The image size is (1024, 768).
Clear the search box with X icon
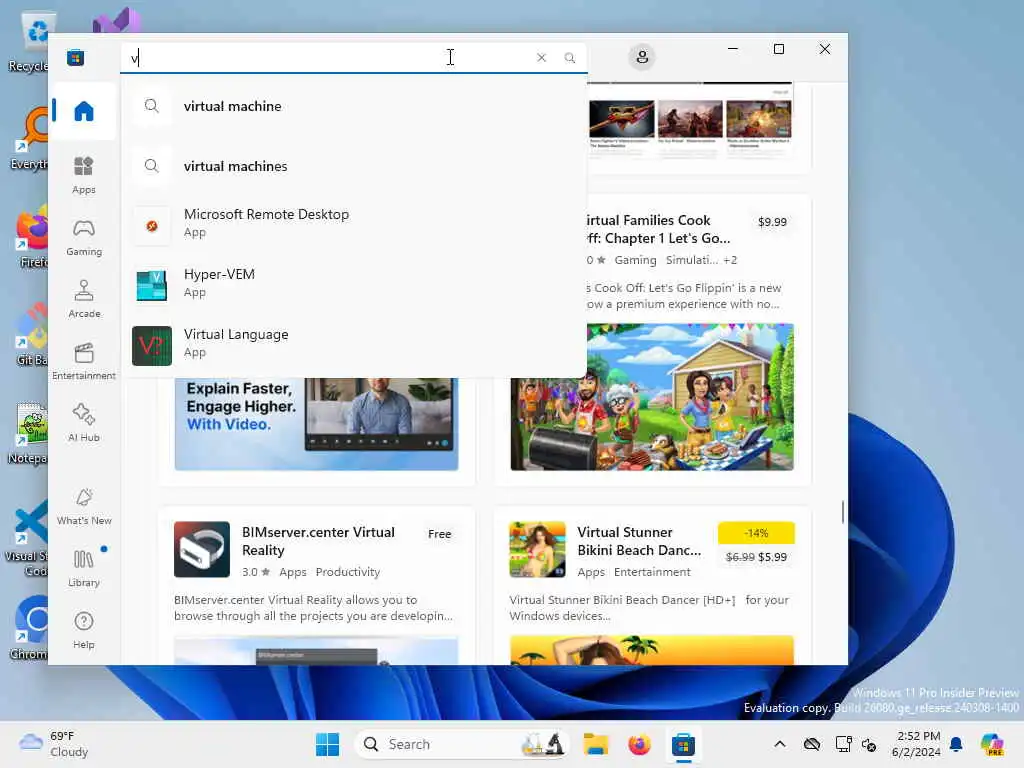tap(541, 57)
